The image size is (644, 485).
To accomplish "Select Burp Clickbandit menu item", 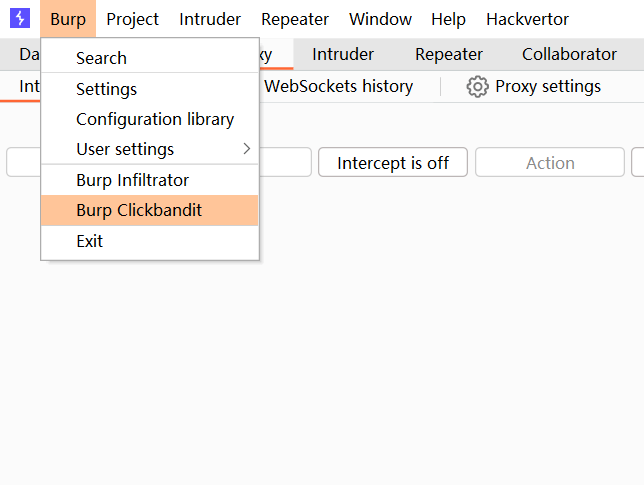I will pyautogui.click(x=139, y=210).
